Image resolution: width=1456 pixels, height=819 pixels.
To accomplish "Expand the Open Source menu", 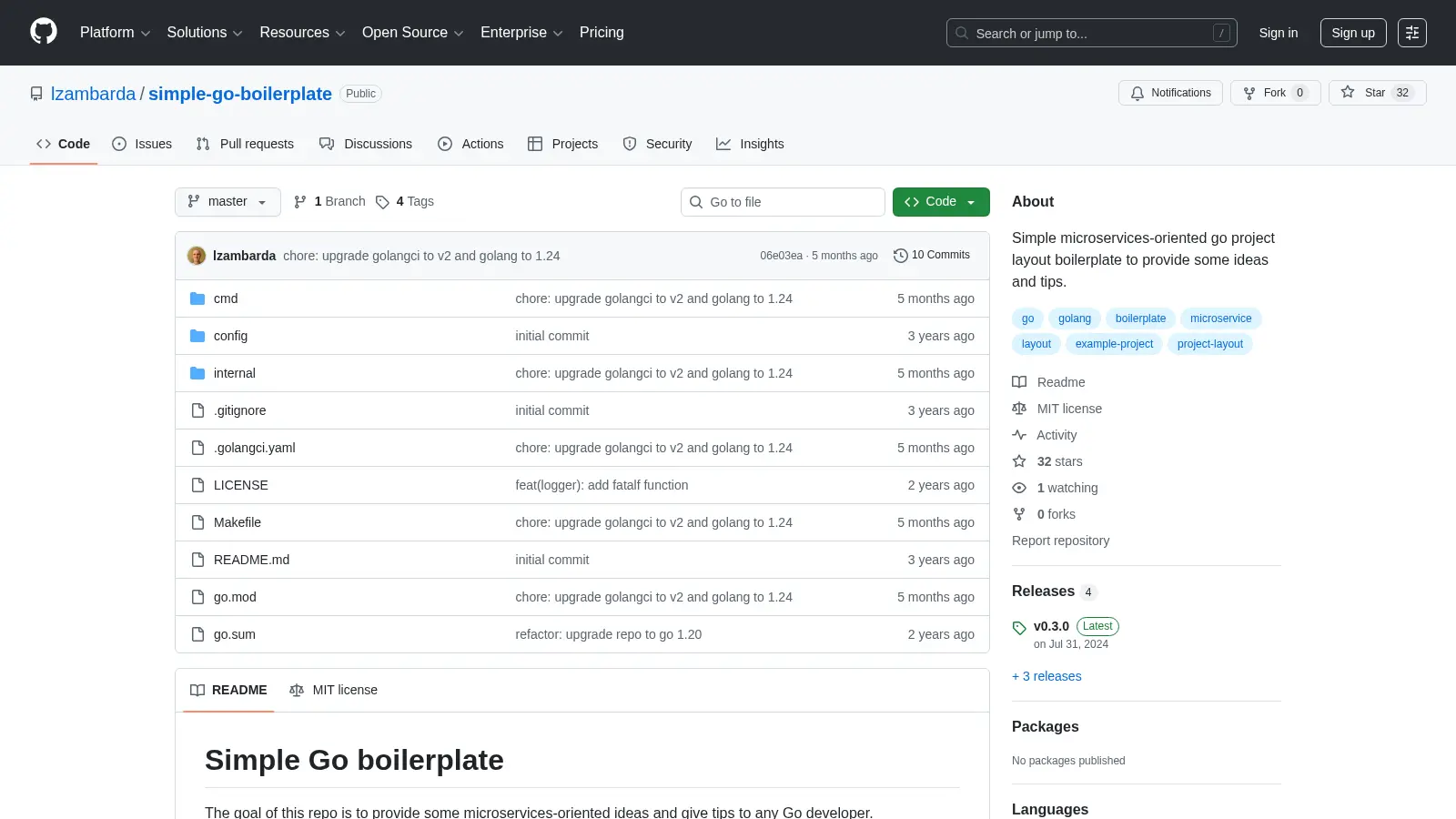I will [413, 33].
